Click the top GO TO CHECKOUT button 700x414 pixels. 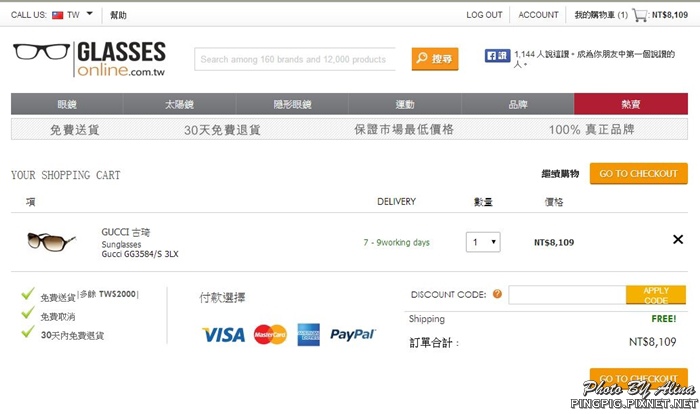pos(638,173)
